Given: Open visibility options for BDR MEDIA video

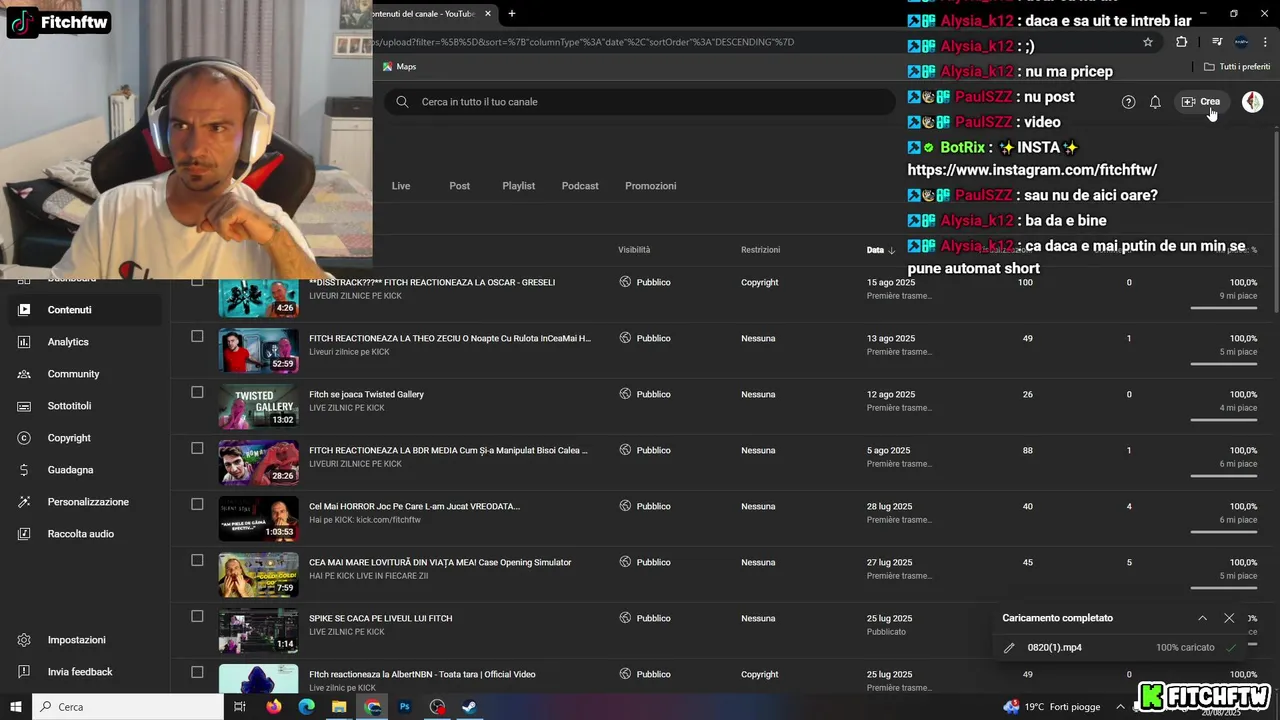Looking at the screenshot, I should click(x=645, y=450).
